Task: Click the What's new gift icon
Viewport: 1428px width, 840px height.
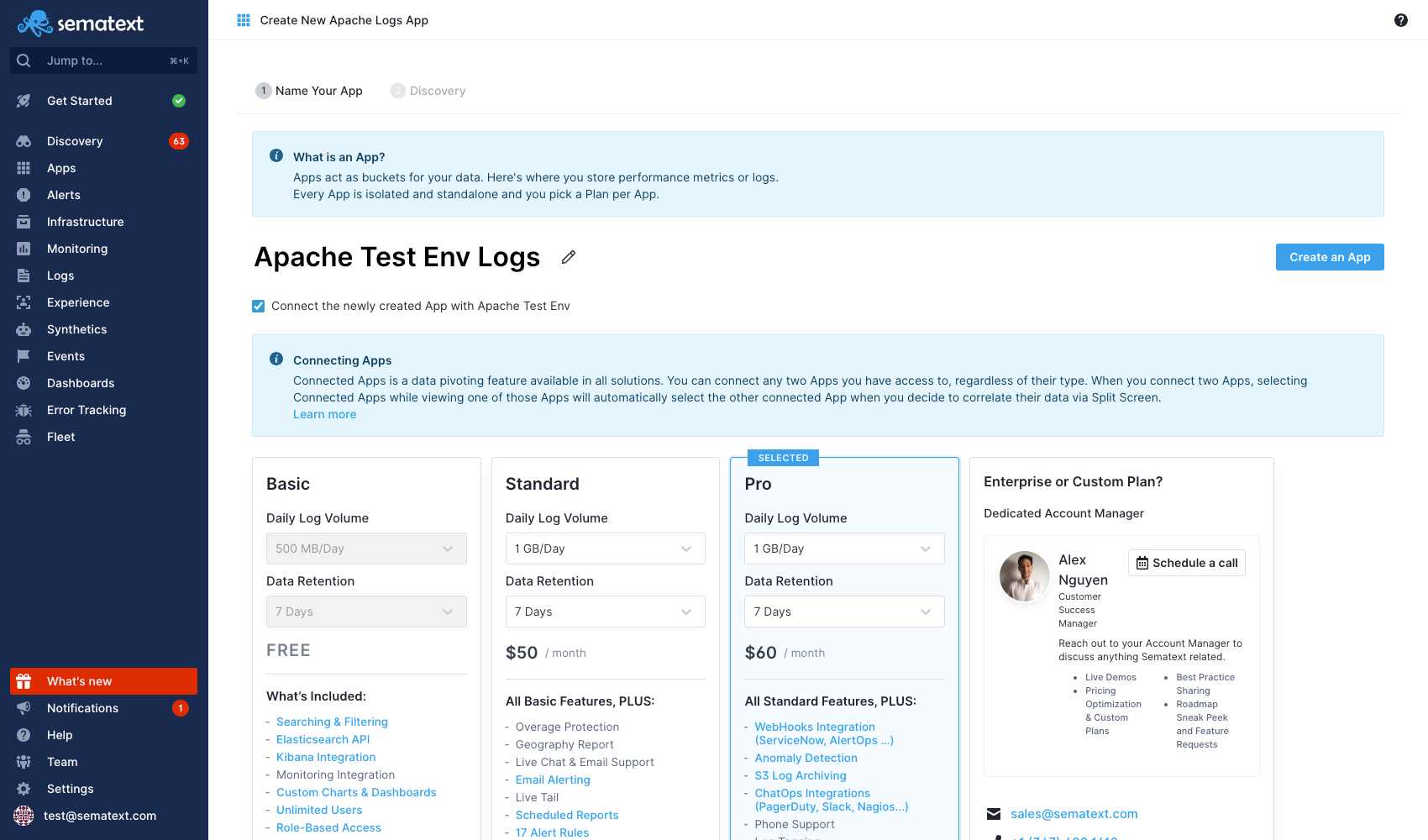Action: pos(24,681)
